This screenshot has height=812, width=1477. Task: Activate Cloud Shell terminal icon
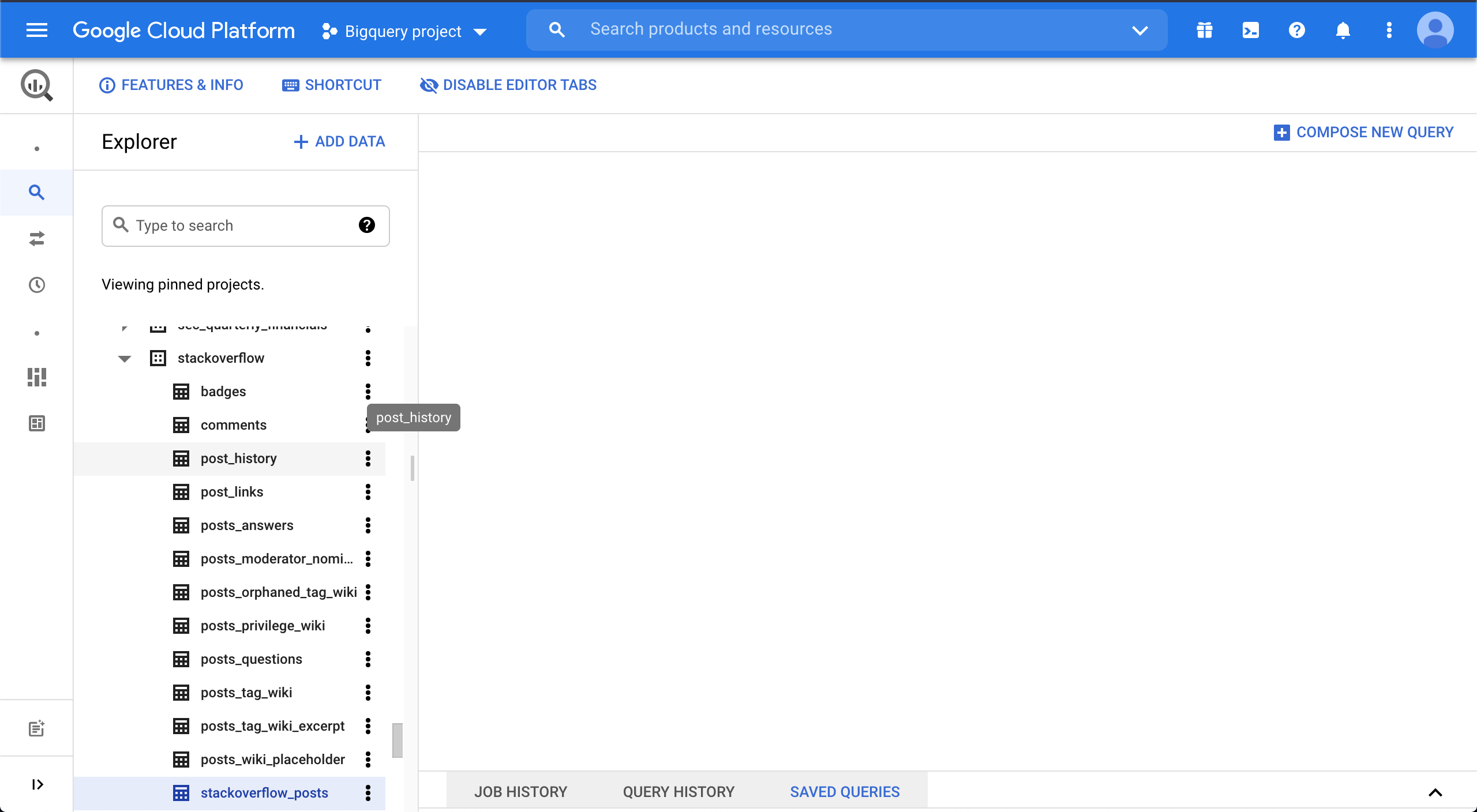tap(1250, 30)
